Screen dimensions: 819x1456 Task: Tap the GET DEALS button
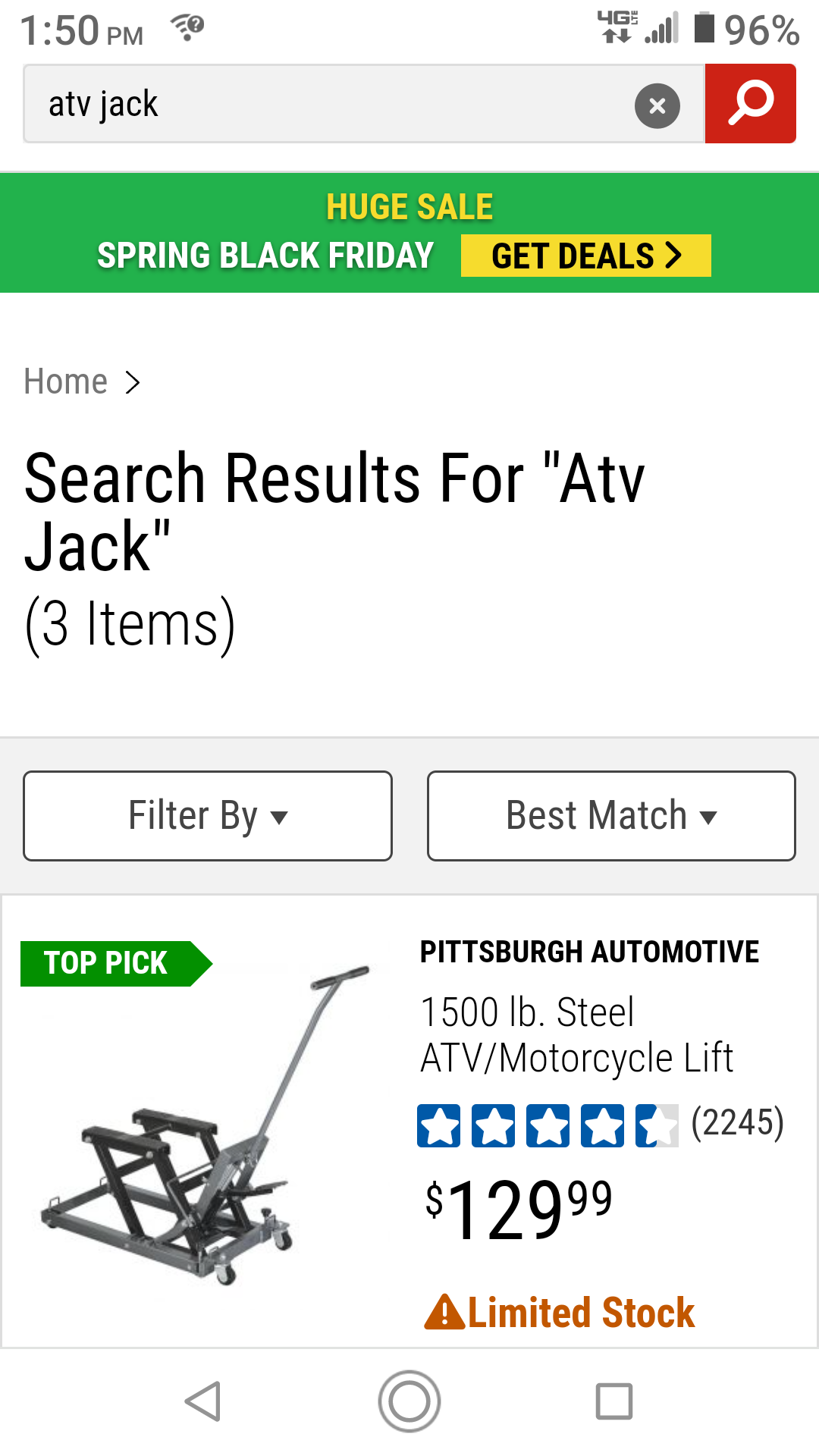pyautogui.click(x=585, y=256)
